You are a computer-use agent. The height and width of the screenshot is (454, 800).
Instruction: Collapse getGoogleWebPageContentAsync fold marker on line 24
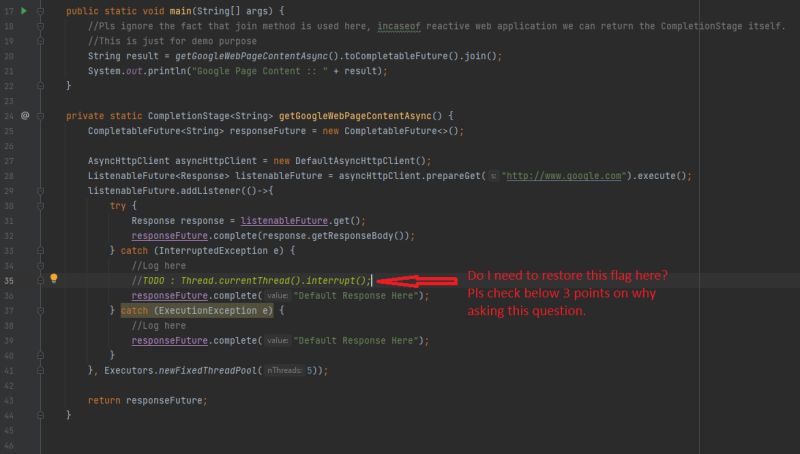tap(40, 116)
